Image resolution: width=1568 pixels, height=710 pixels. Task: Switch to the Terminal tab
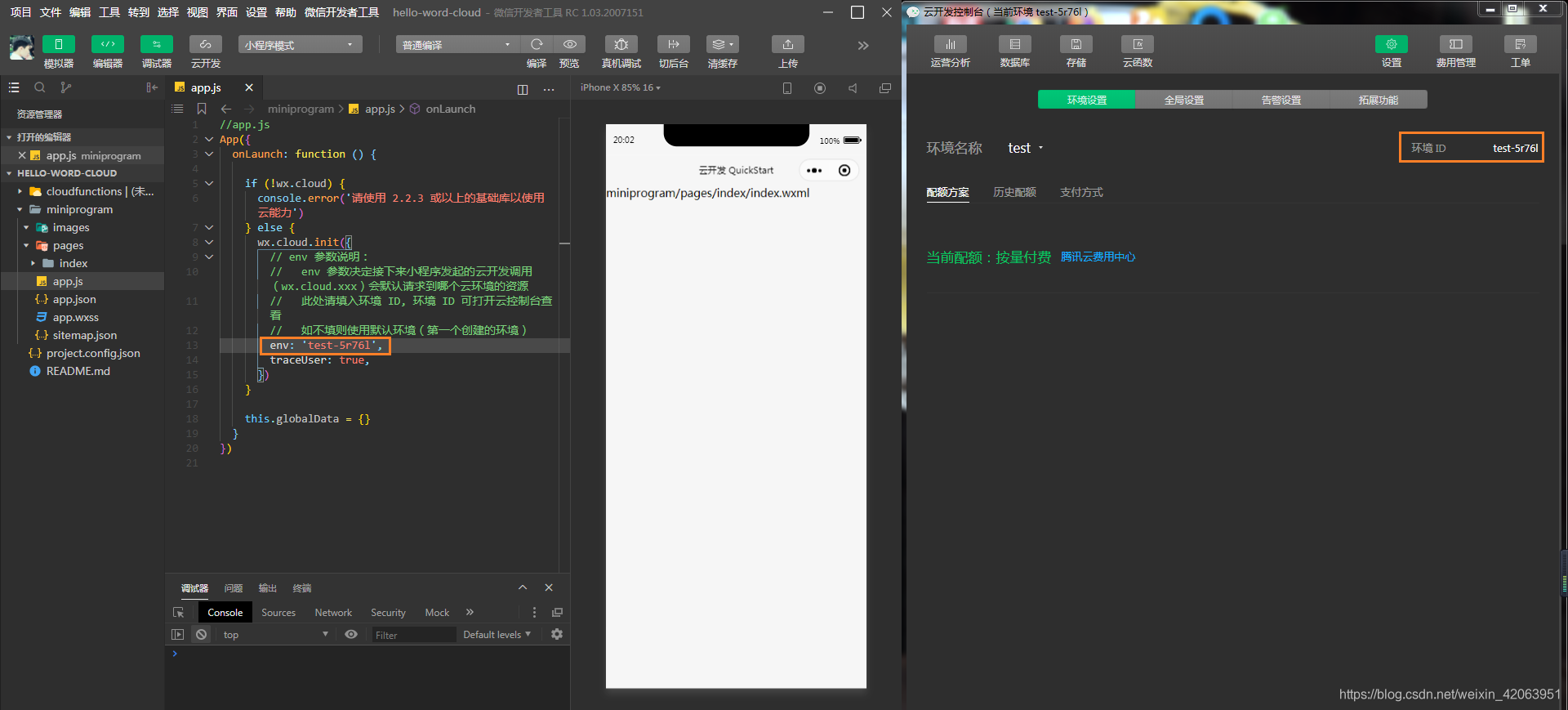click(x=302, y=588)
